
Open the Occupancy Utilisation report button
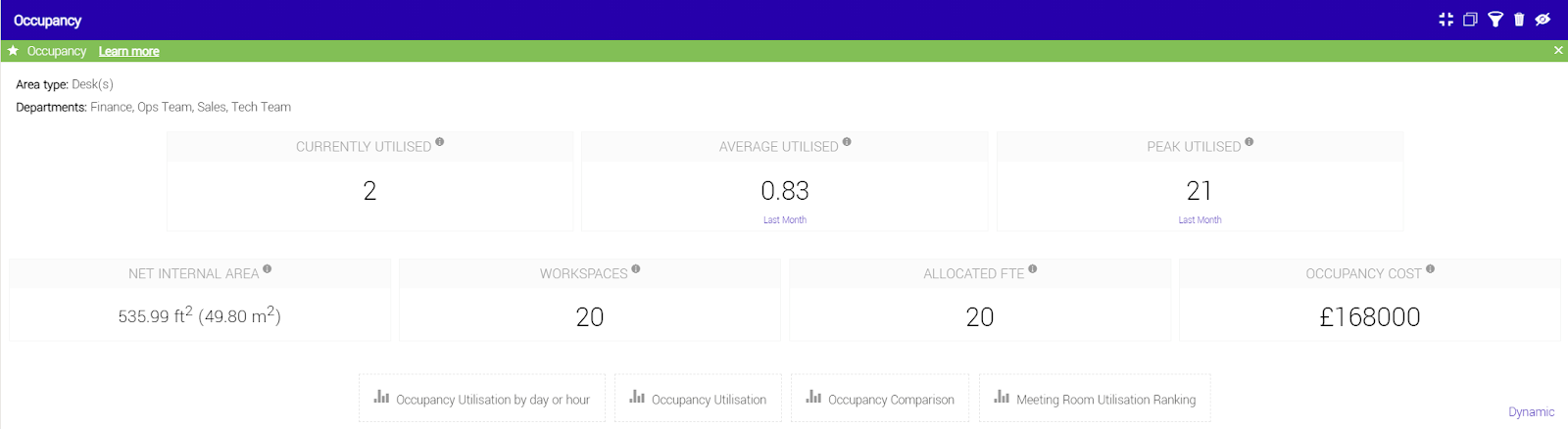pyautogui.click(x=698, y=399)
